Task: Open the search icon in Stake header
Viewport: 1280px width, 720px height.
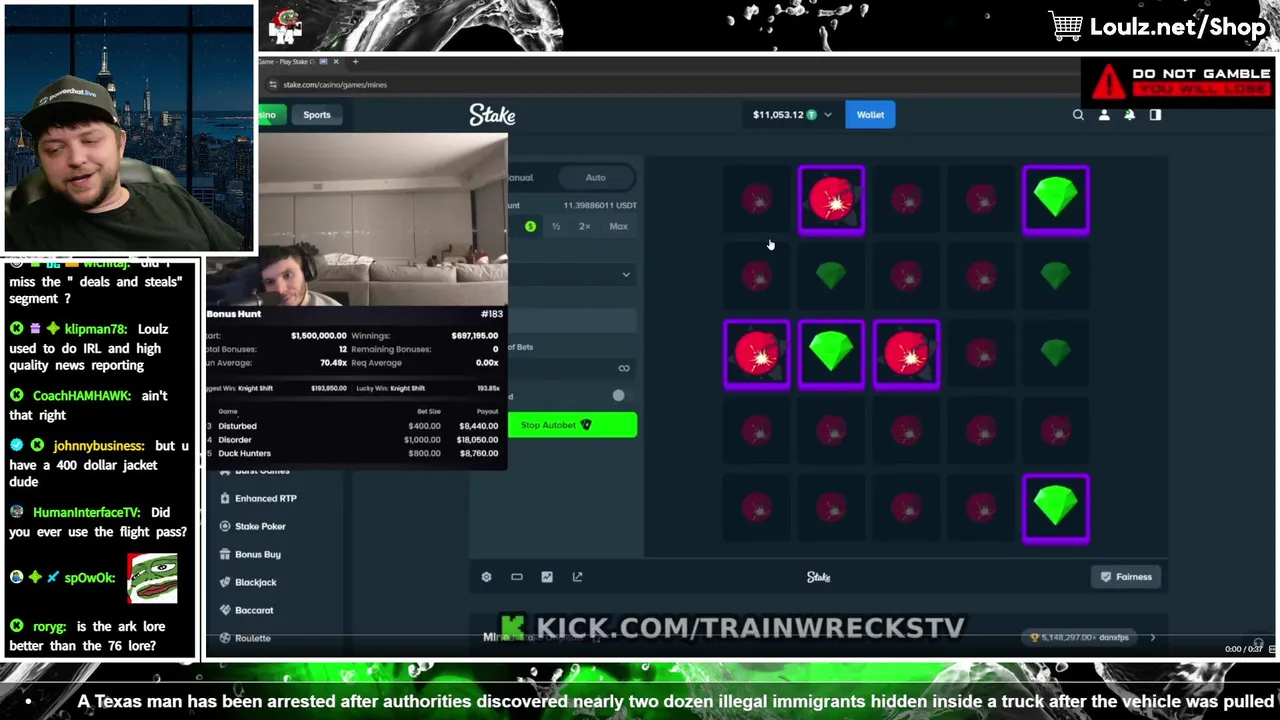Action: point(1078,115)
